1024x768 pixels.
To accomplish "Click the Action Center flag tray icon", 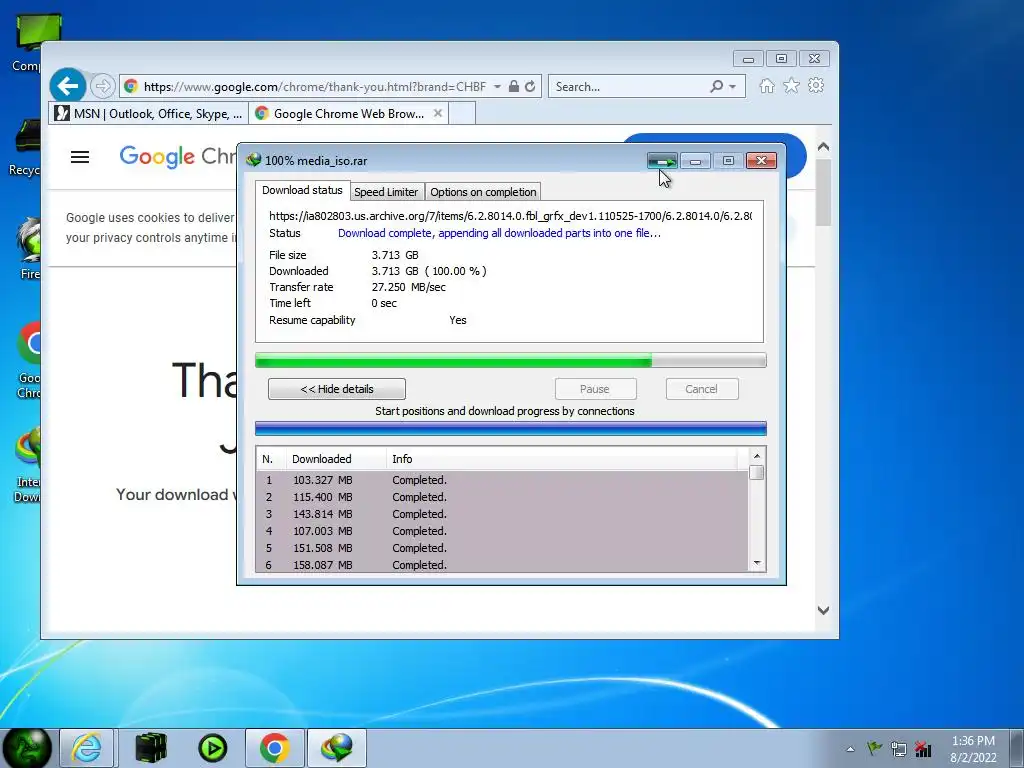I will [x=874, y=748].
